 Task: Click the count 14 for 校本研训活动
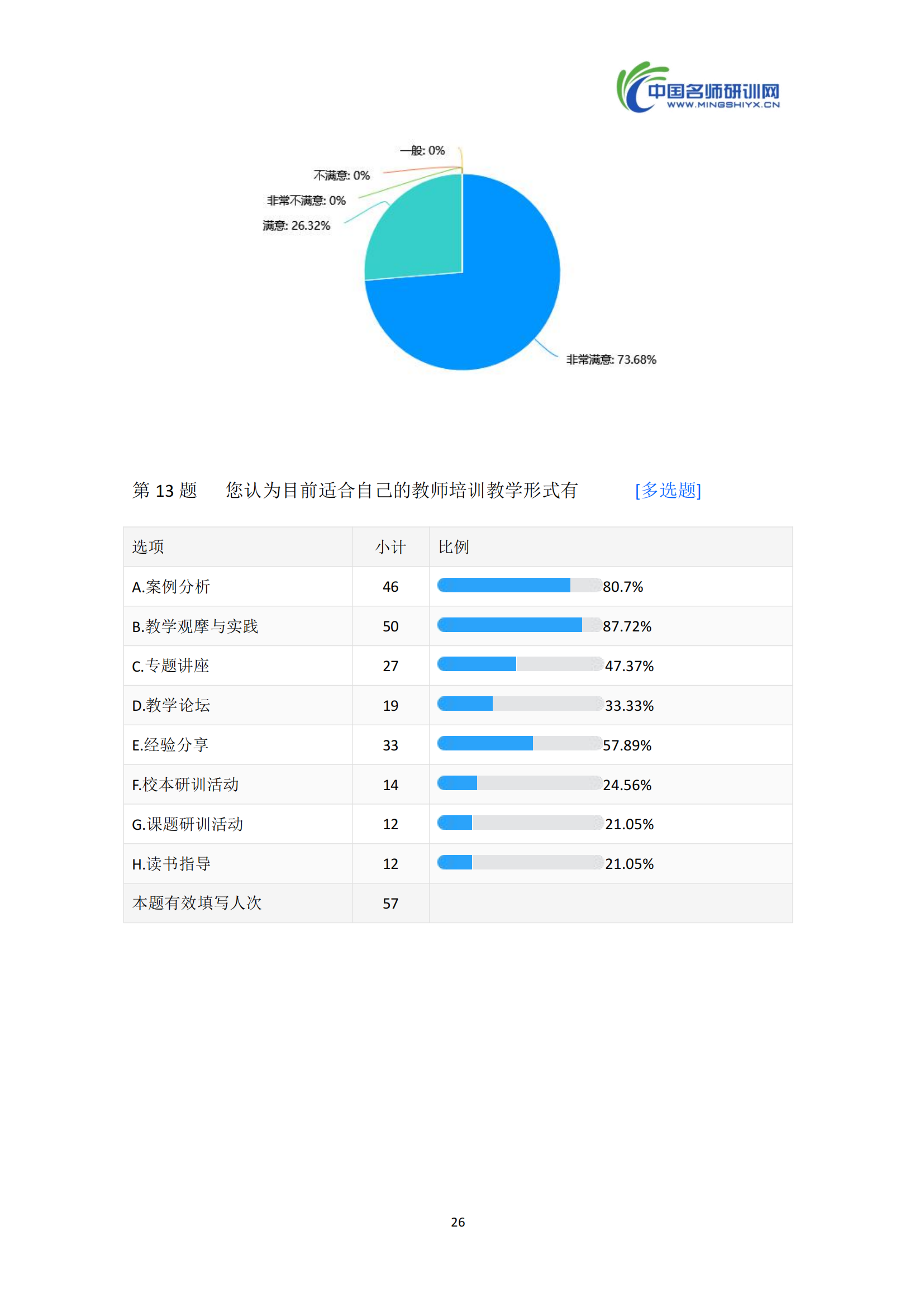tap(390, 785)
